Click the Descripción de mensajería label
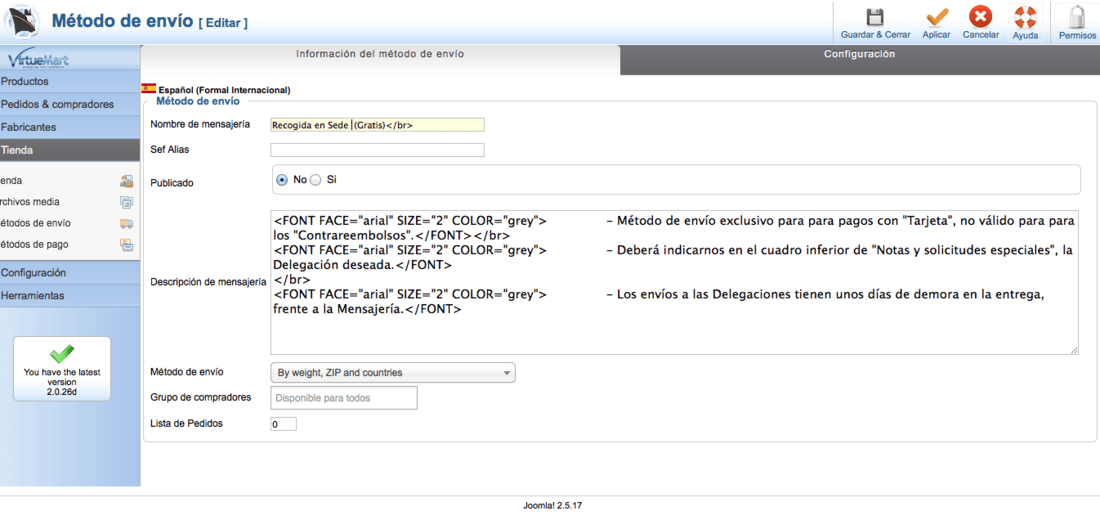The height and width of the screenshot is (520, 1100). pyautogui.click(x=208, y=282)
